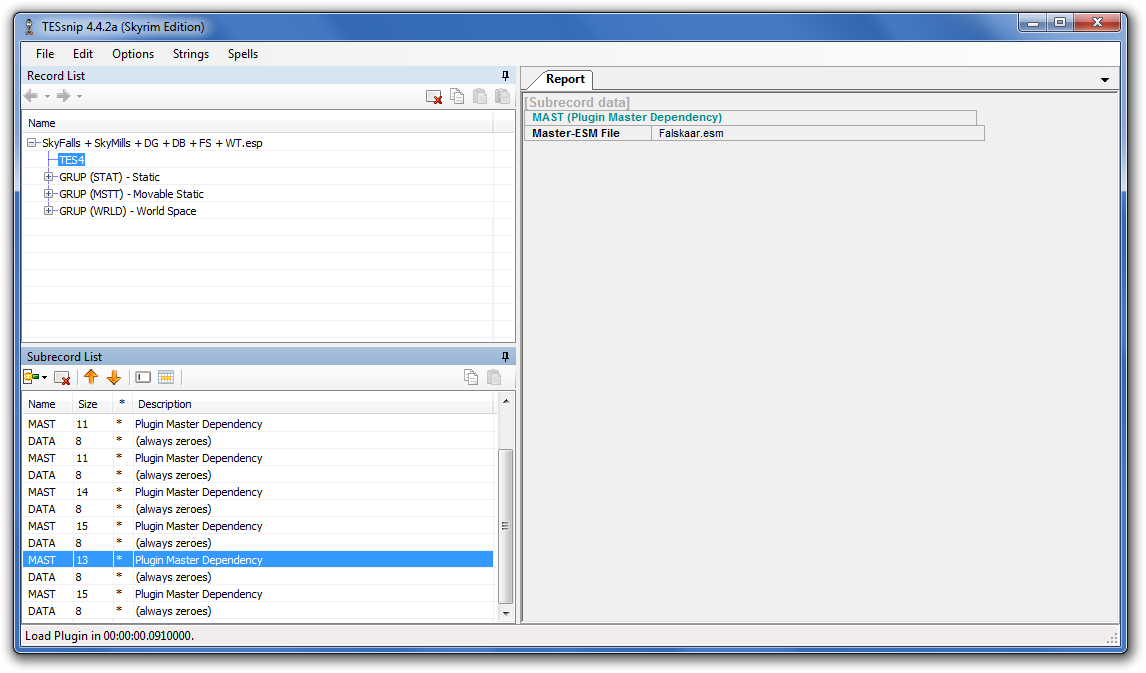The height and width of the screenshot is (673, 1146).
Task: Expand the GRUP (STAT) - Static node
Action: pyautogui.click(x=49, y=177)
